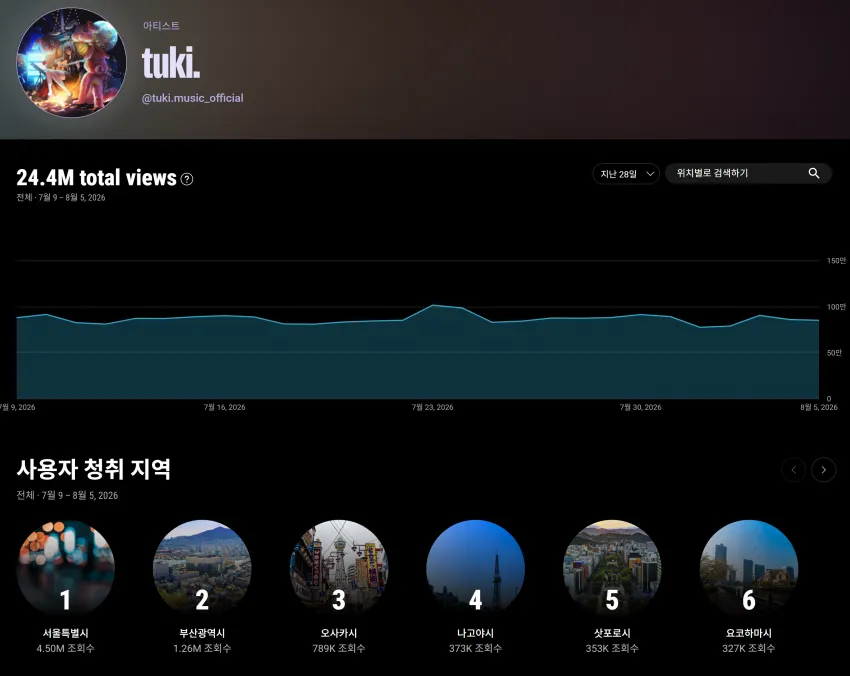The width and height of the screenshot is (850, 676).
Task: Open the @tuki.music_official channel handle
Action: pos(192,98)
